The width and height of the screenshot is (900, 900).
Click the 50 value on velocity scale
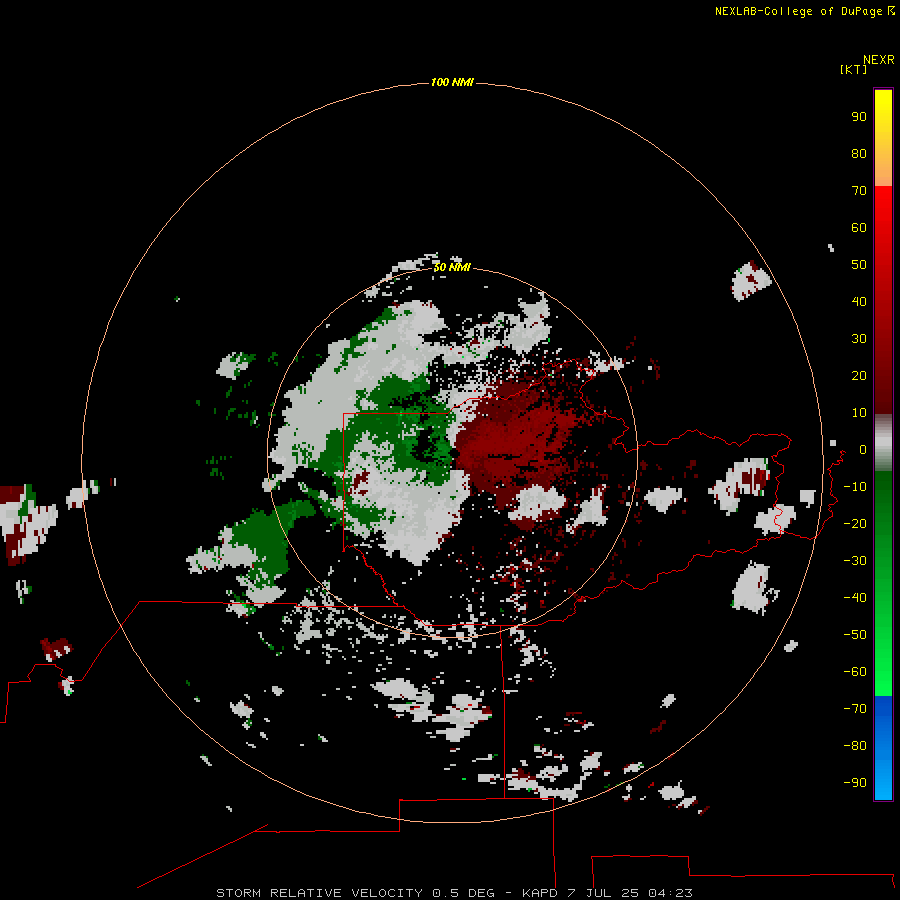[x=859, y=265]
